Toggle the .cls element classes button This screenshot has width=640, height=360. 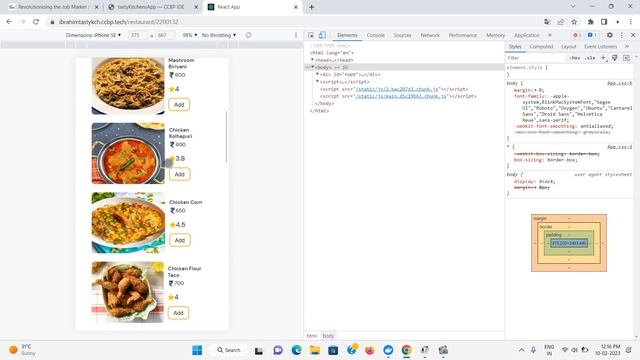590,58
